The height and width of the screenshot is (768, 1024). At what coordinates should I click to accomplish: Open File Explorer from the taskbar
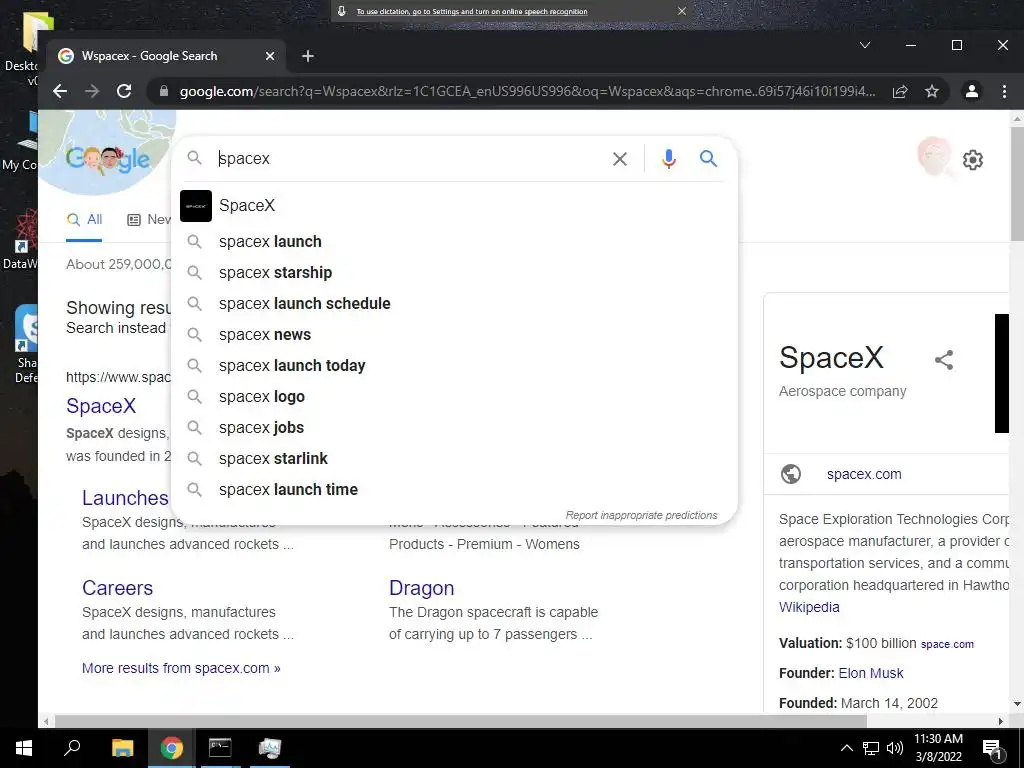click(122, 748)
